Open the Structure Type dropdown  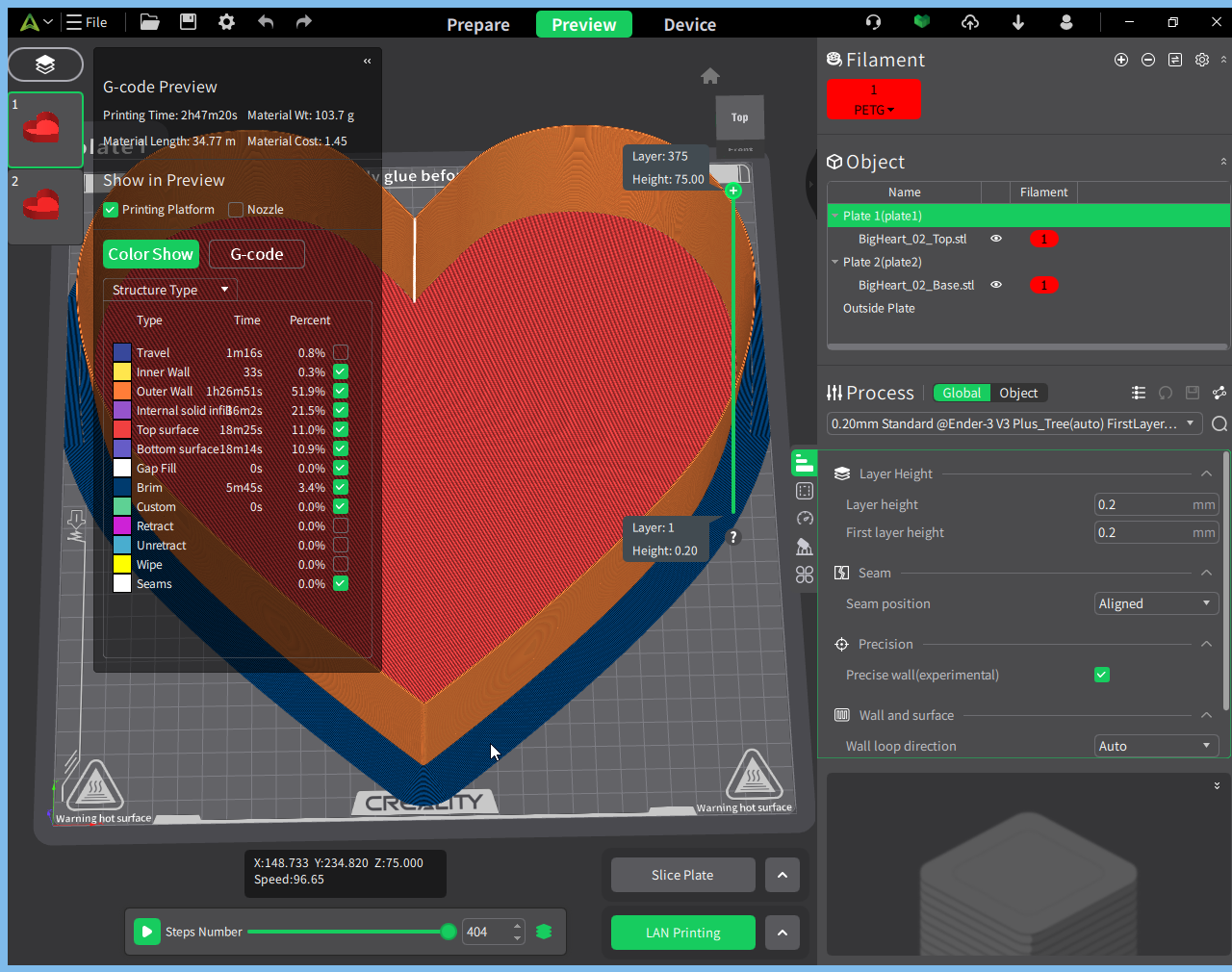pos(170,290)
